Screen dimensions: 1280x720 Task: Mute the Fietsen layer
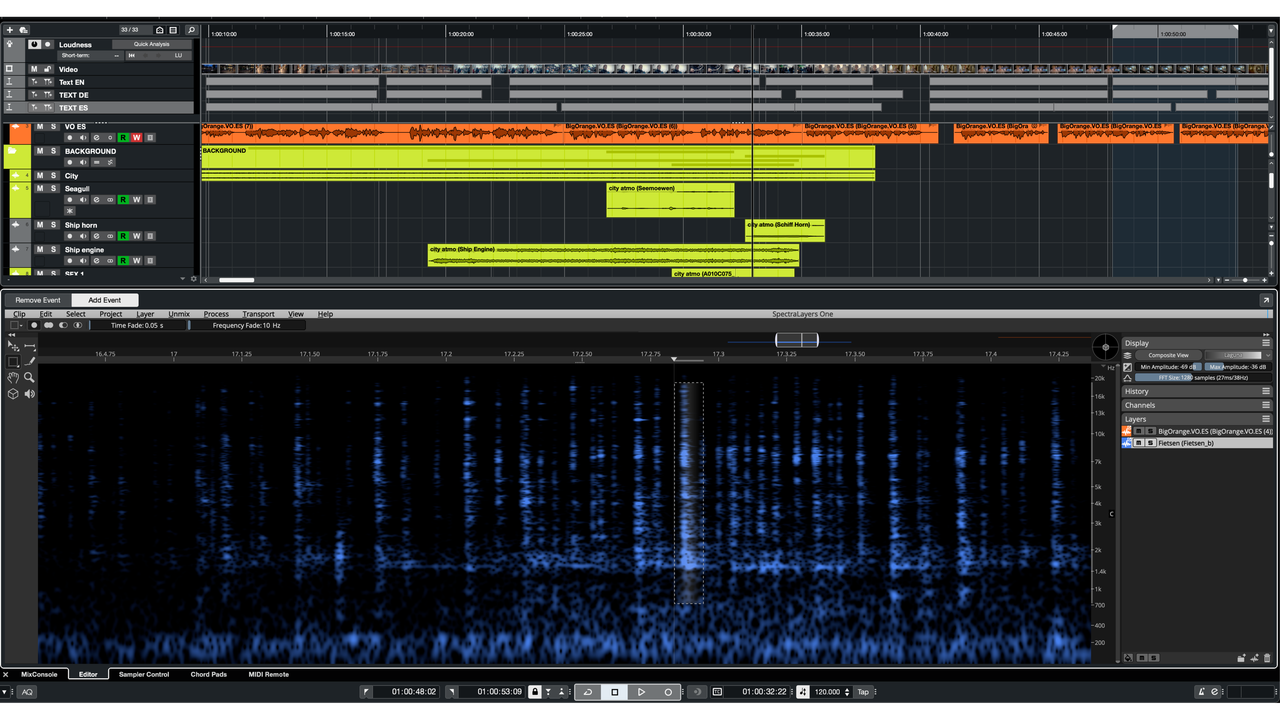click(1138, 442)
